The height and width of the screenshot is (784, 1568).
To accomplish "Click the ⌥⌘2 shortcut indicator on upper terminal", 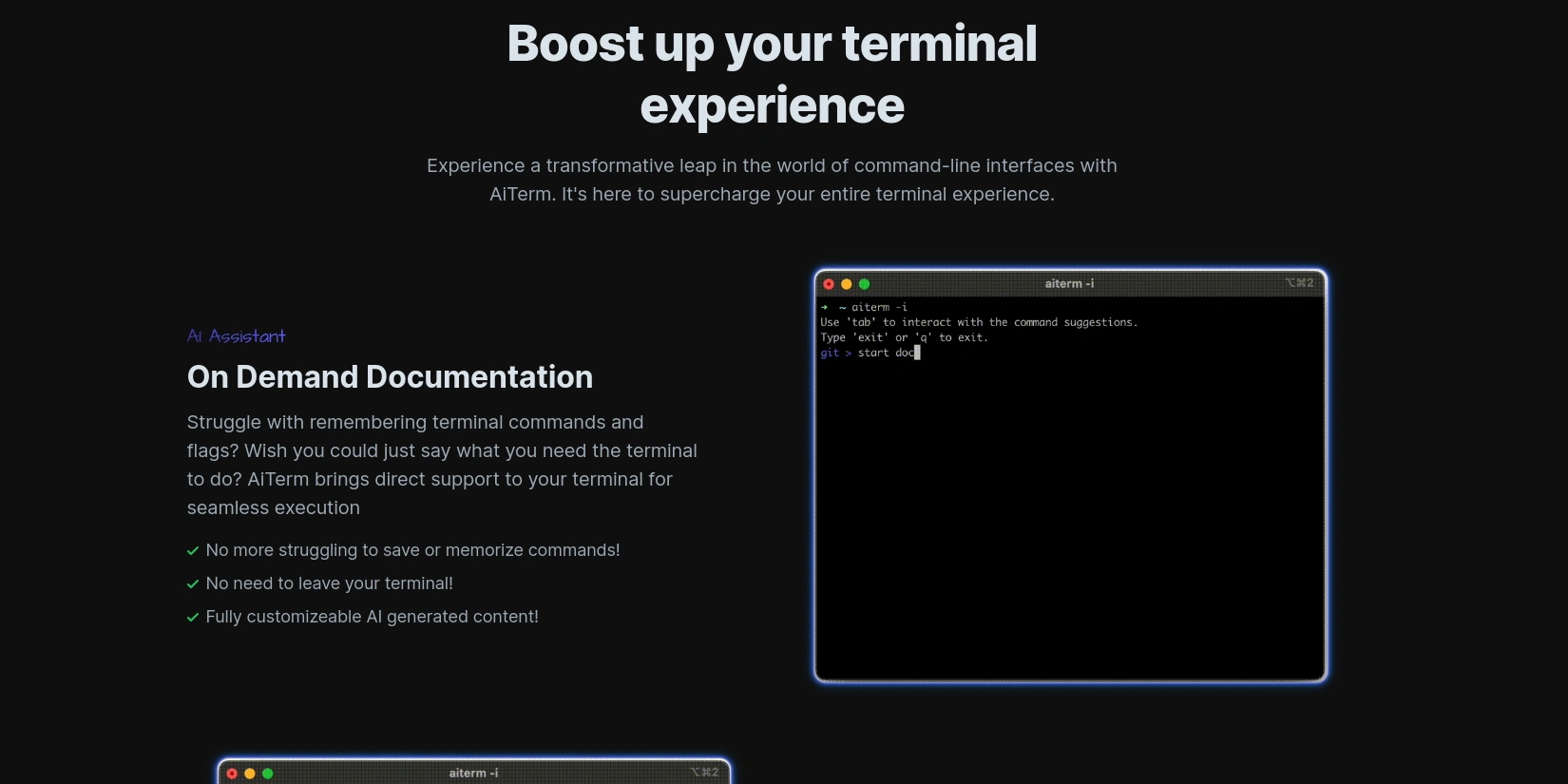I will click(x=1299, y=283).
